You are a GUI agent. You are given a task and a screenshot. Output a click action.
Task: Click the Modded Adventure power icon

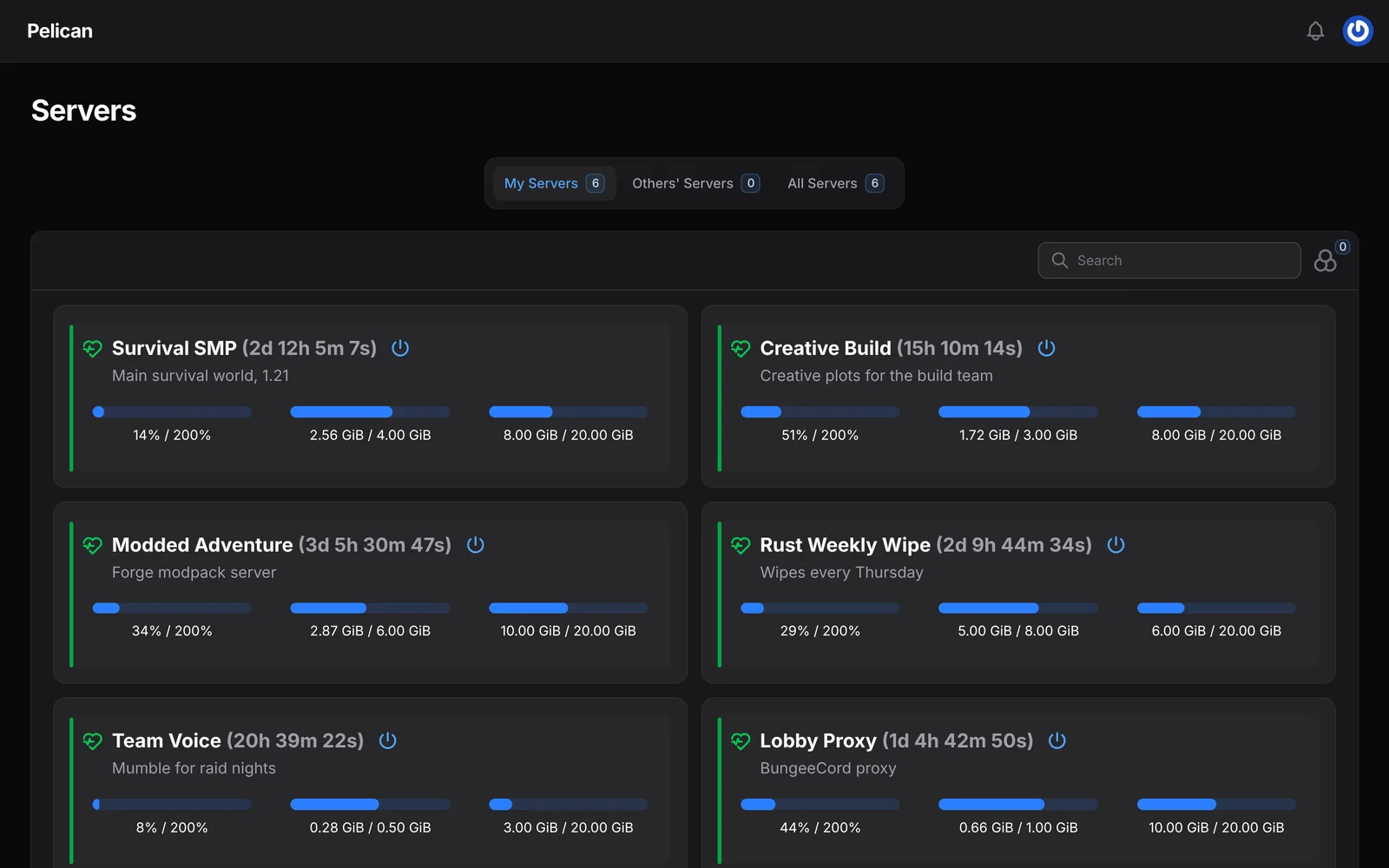click(475, 545)
